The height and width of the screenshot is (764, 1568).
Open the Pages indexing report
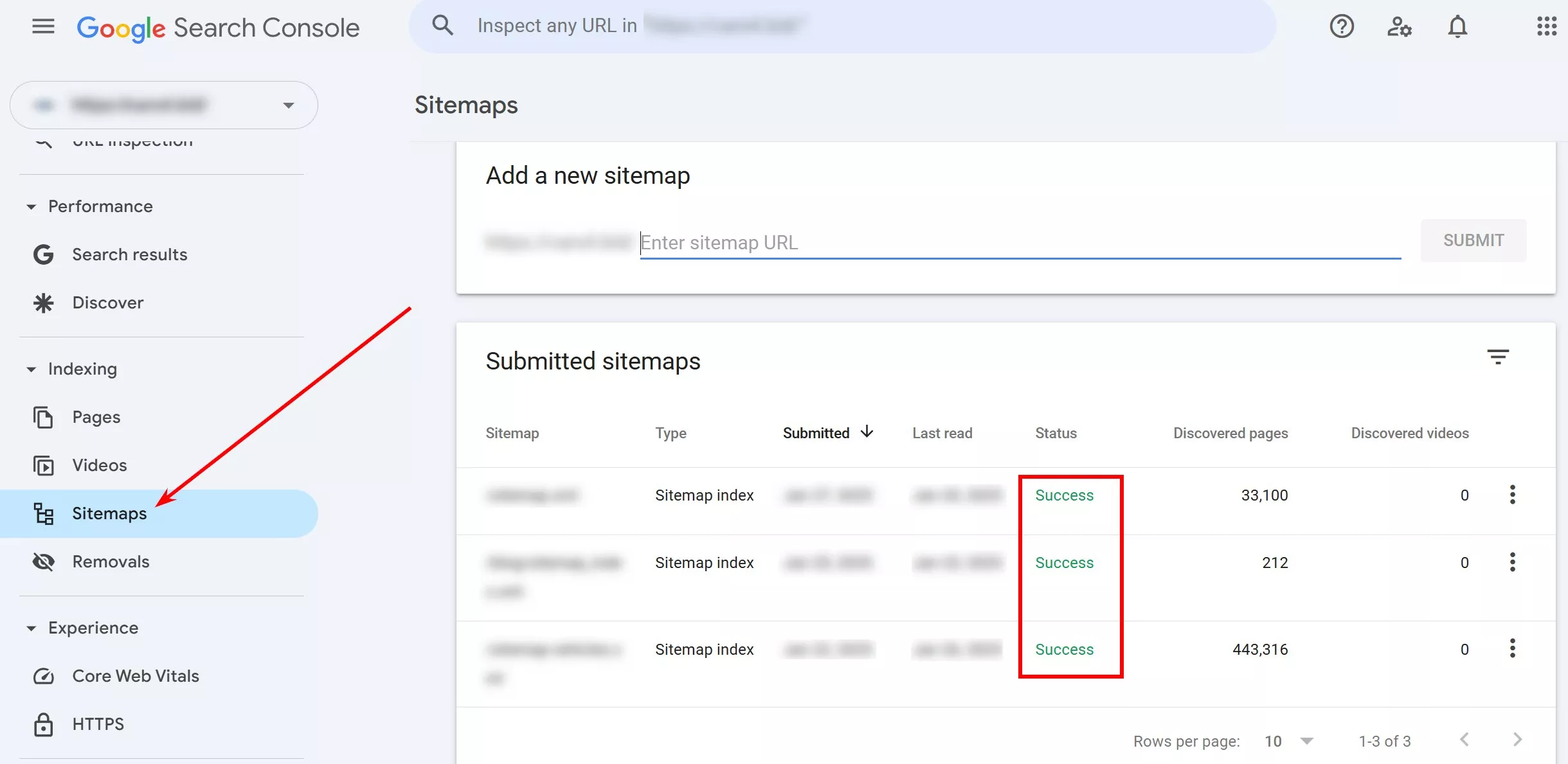click(96, 417)
